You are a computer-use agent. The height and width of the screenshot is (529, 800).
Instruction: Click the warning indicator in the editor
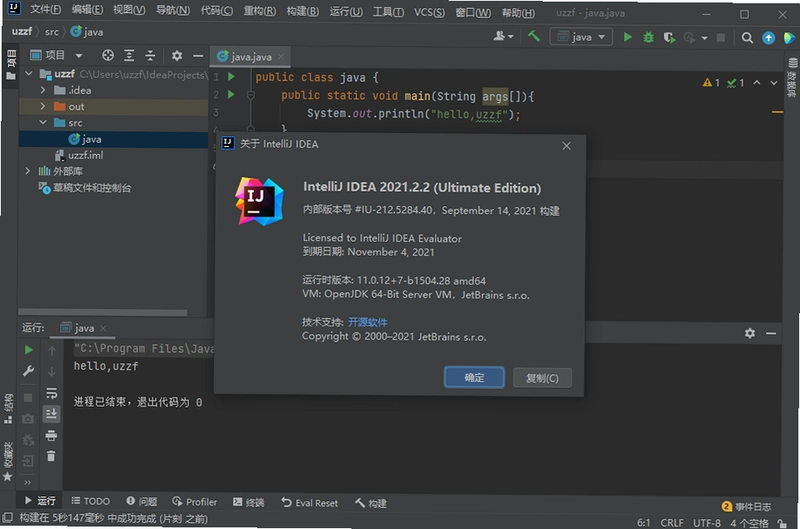[711, 83]
